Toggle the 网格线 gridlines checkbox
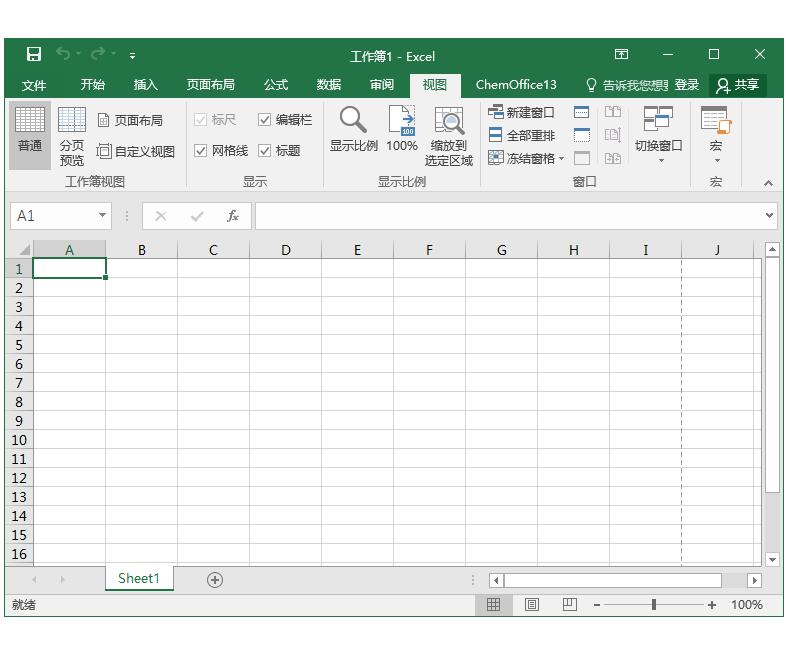This screenshot has width=786, height=658. [x=201, y=150]
